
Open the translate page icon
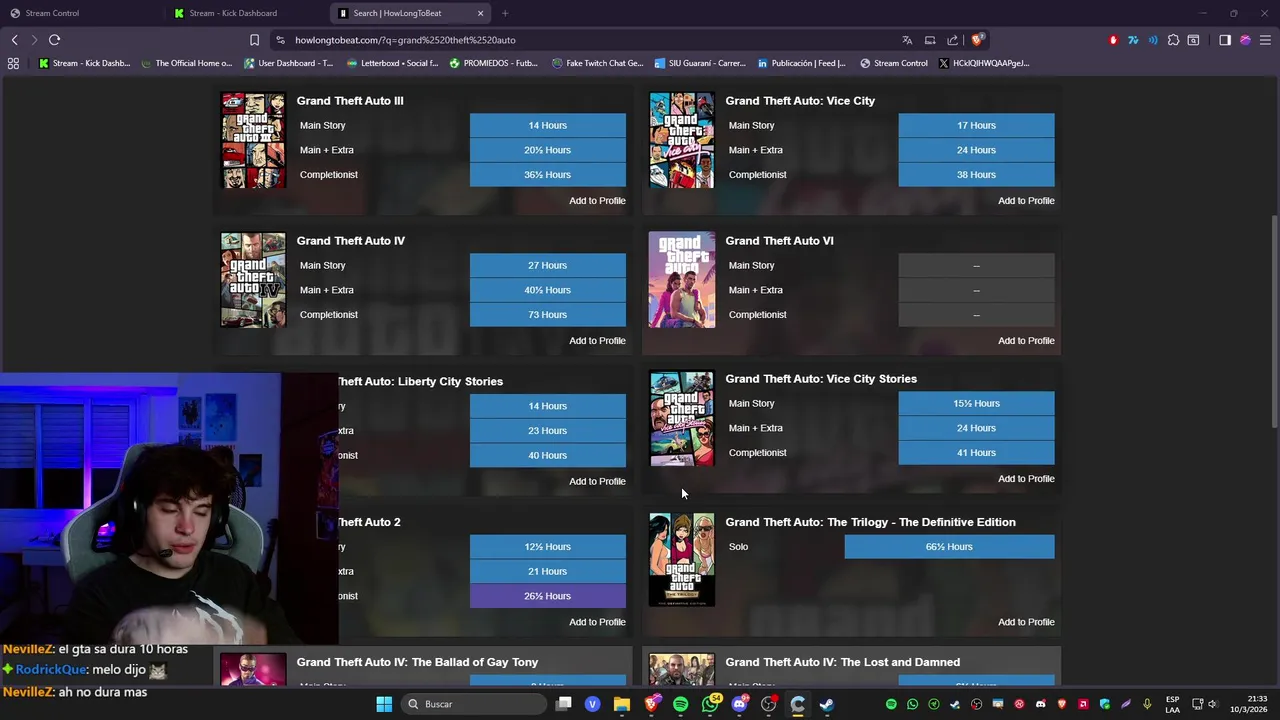(x=907, y=40)
